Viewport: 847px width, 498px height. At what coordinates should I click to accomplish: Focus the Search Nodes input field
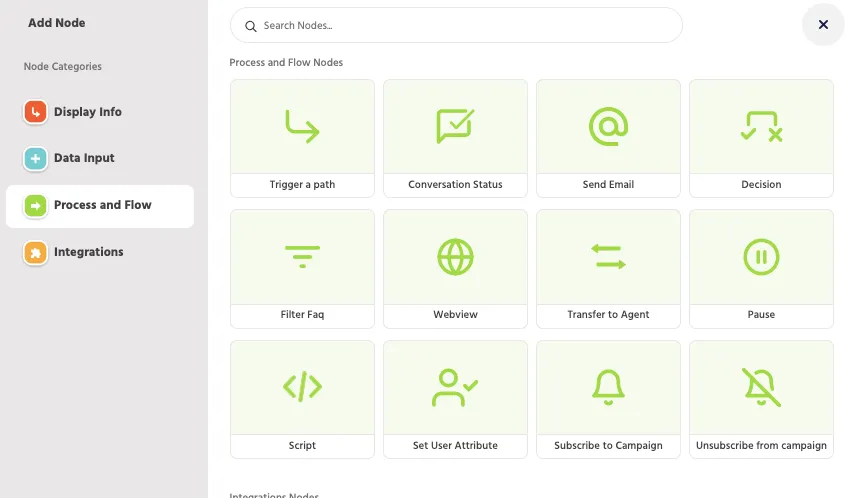(x=456, y=25)
